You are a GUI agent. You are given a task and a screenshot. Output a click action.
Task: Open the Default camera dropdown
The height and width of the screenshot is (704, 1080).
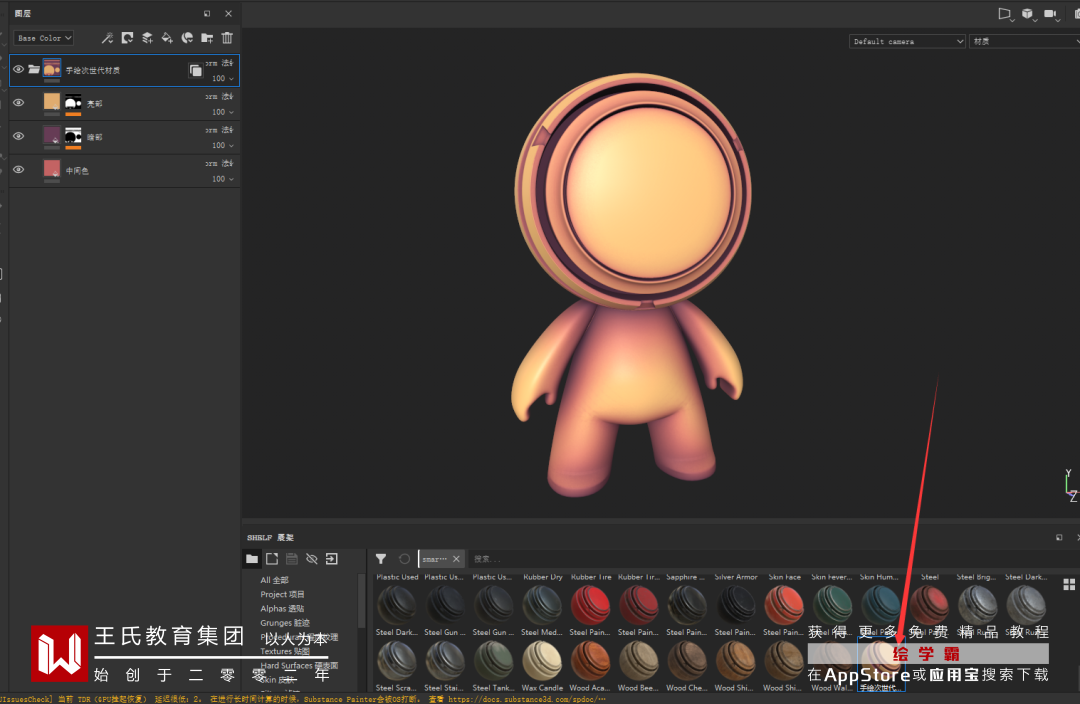(x=907, y=41)
